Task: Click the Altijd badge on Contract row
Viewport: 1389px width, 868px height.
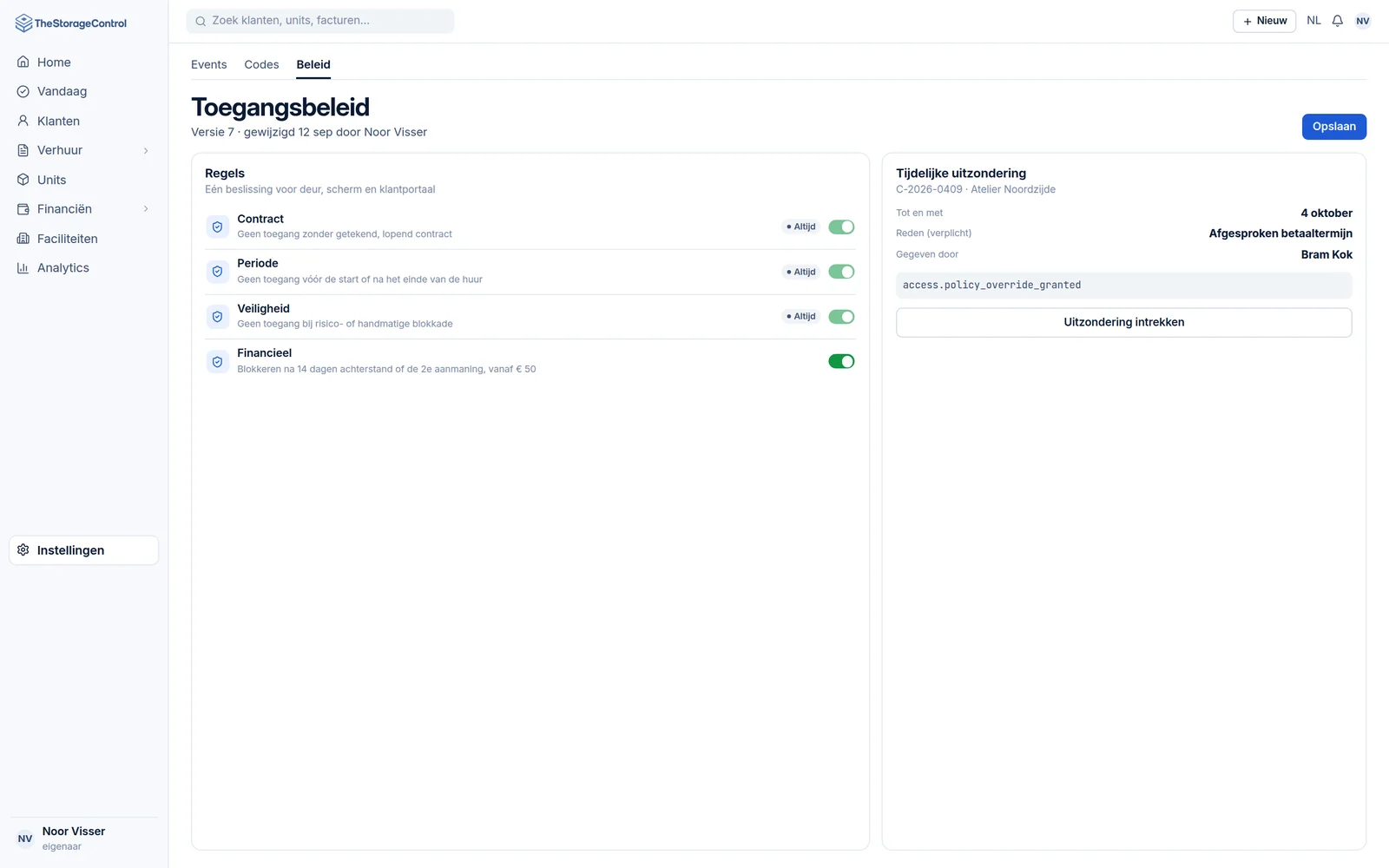Action: coord(801,227)
